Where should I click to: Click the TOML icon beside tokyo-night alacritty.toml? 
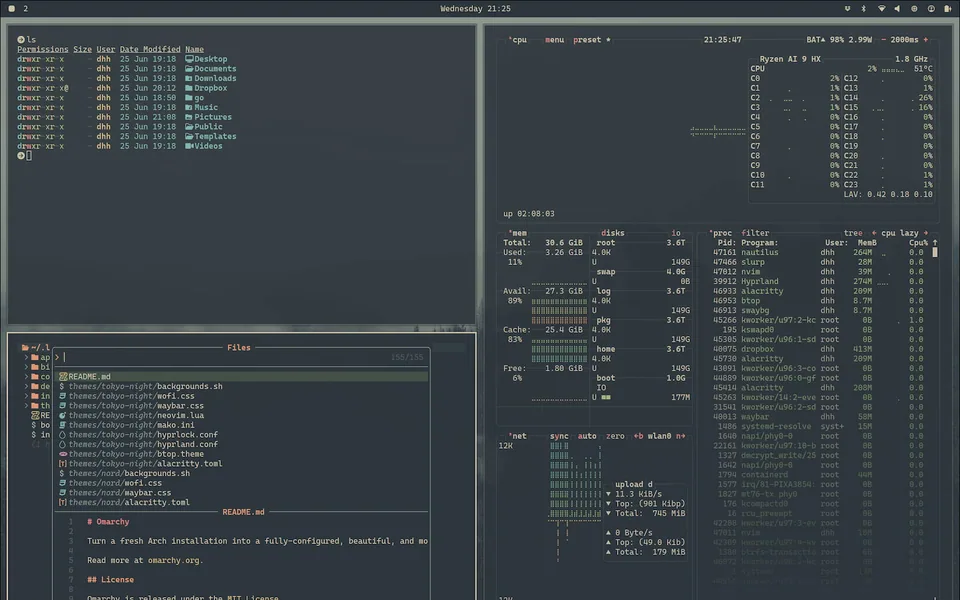pos(62,463)
